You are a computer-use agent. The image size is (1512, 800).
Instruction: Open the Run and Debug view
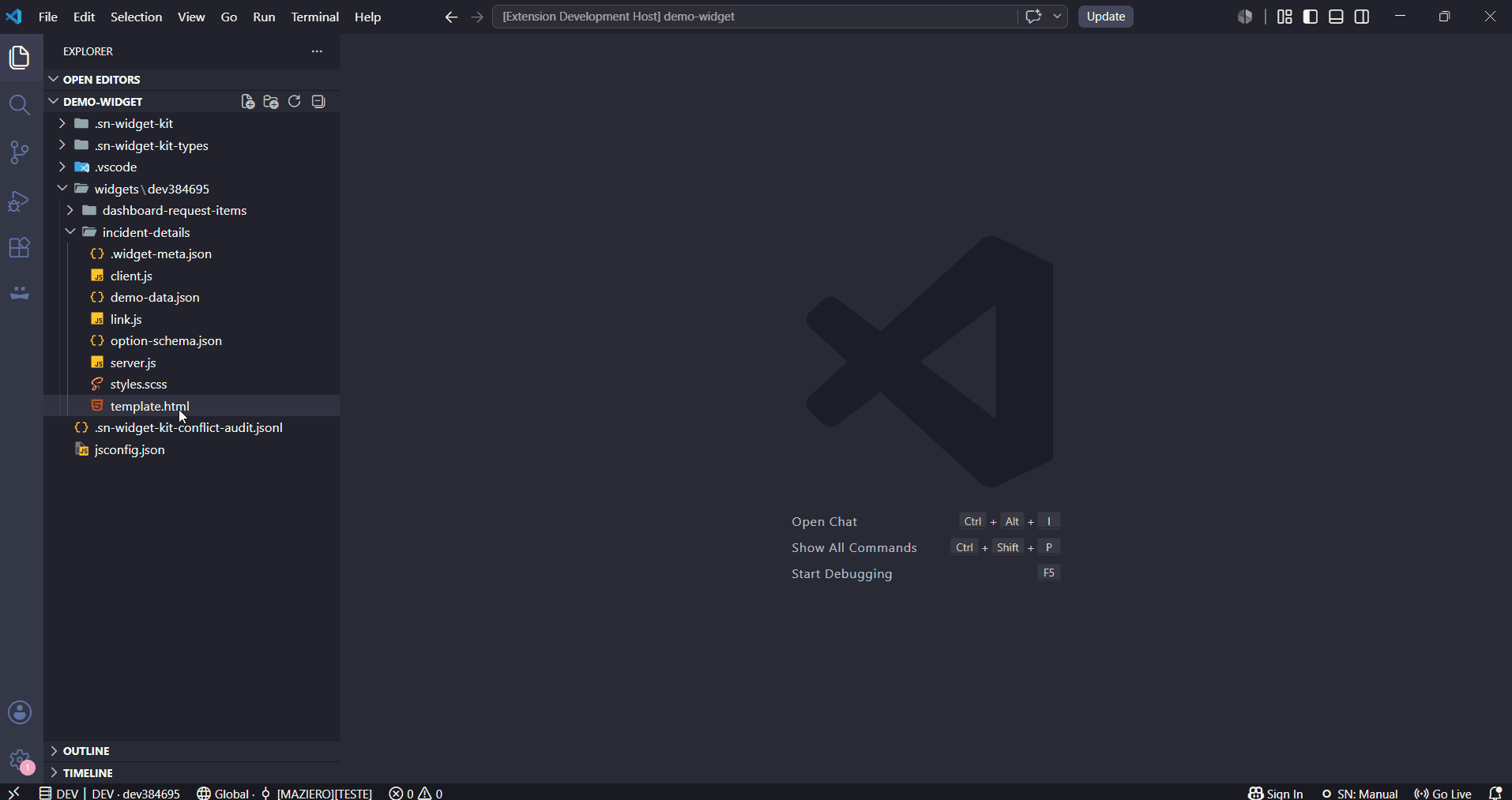pos(20,201)
